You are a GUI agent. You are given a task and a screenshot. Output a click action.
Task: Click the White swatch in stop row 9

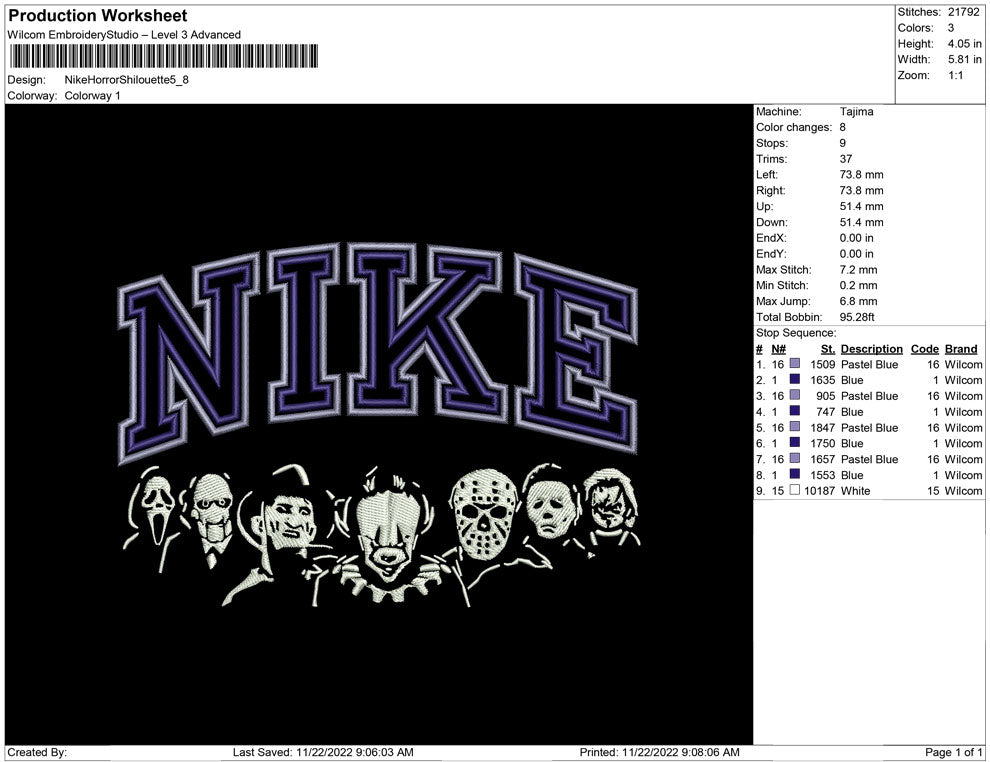795,490
